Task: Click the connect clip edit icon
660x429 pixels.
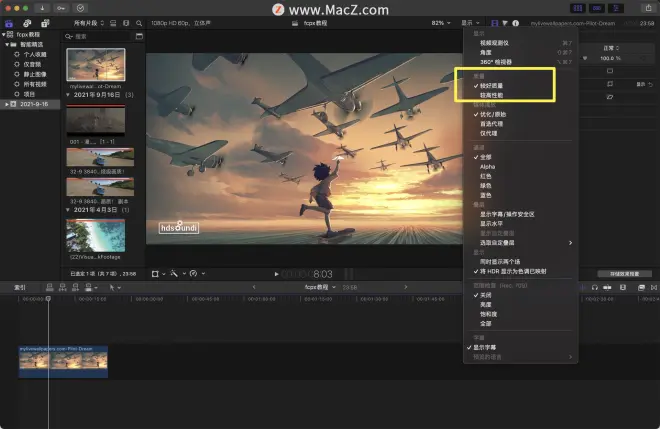Action: pos(50,288)
